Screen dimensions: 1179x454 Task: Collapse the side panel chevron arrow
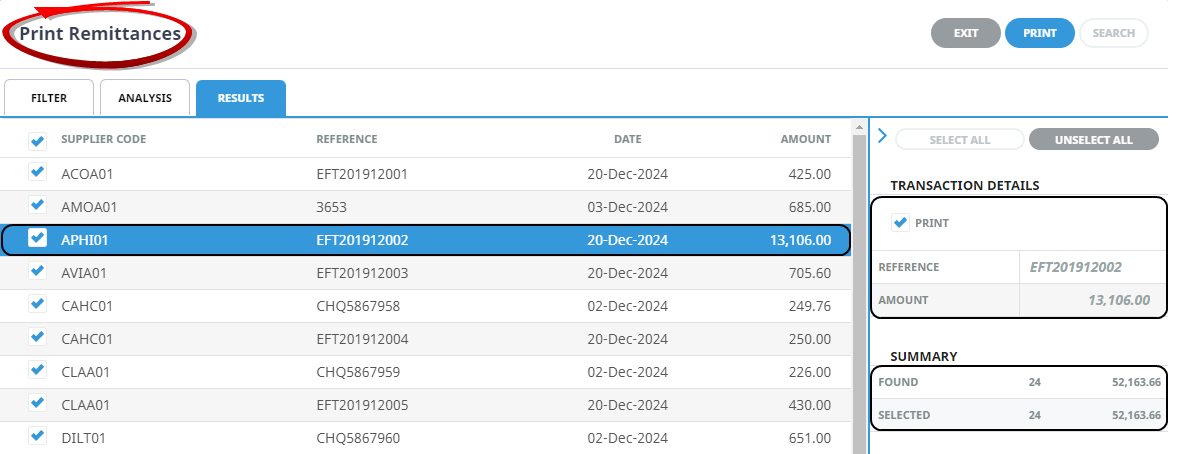pyautogui.click(x=881, y=136)
